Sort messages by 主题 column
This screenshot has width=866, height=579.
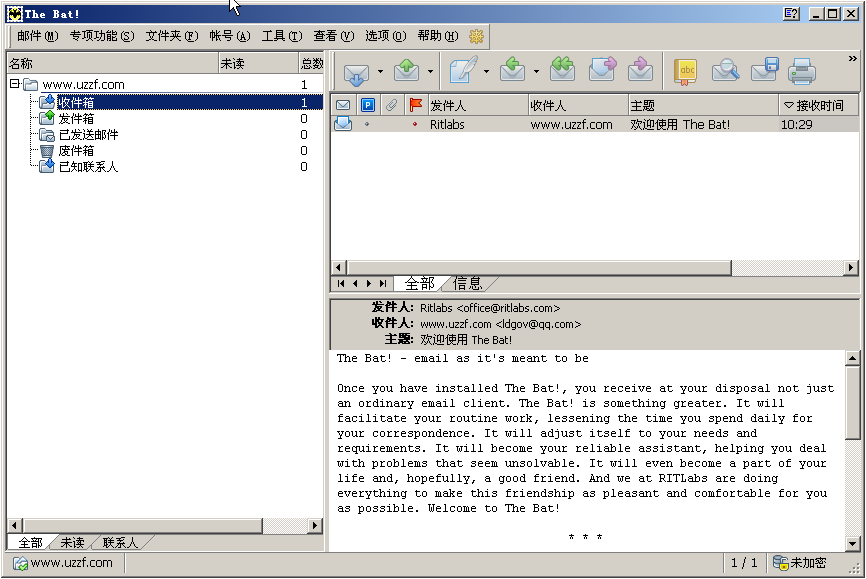point(704,105)
